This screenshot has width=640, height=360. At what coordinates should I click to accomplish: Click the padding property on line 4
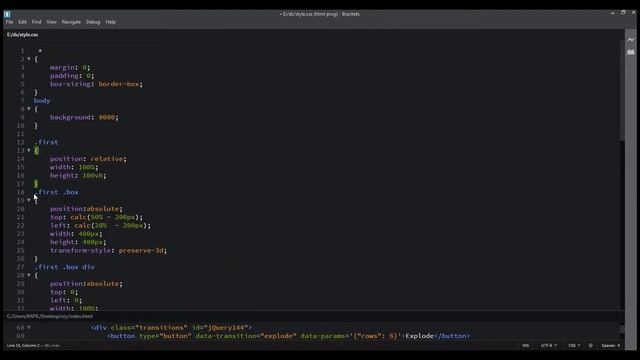coord(64,76)
